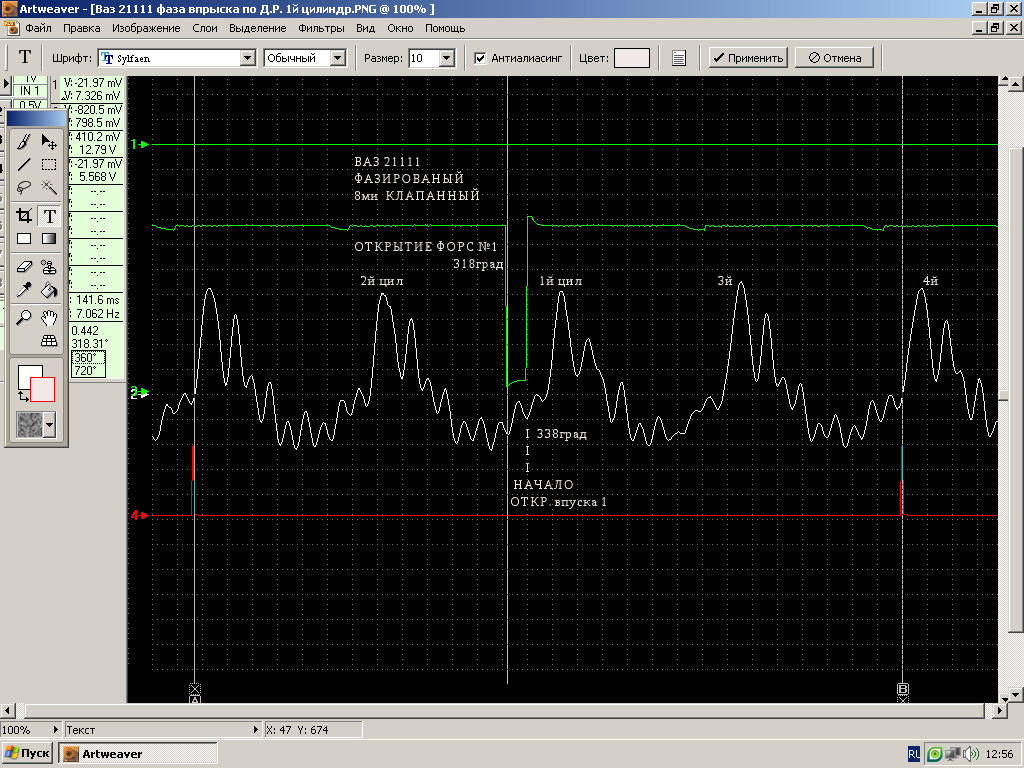Viewport: 1024px width, 768px height.
Task: Choose the Lasso selection tool
Action: click(24, 187)
